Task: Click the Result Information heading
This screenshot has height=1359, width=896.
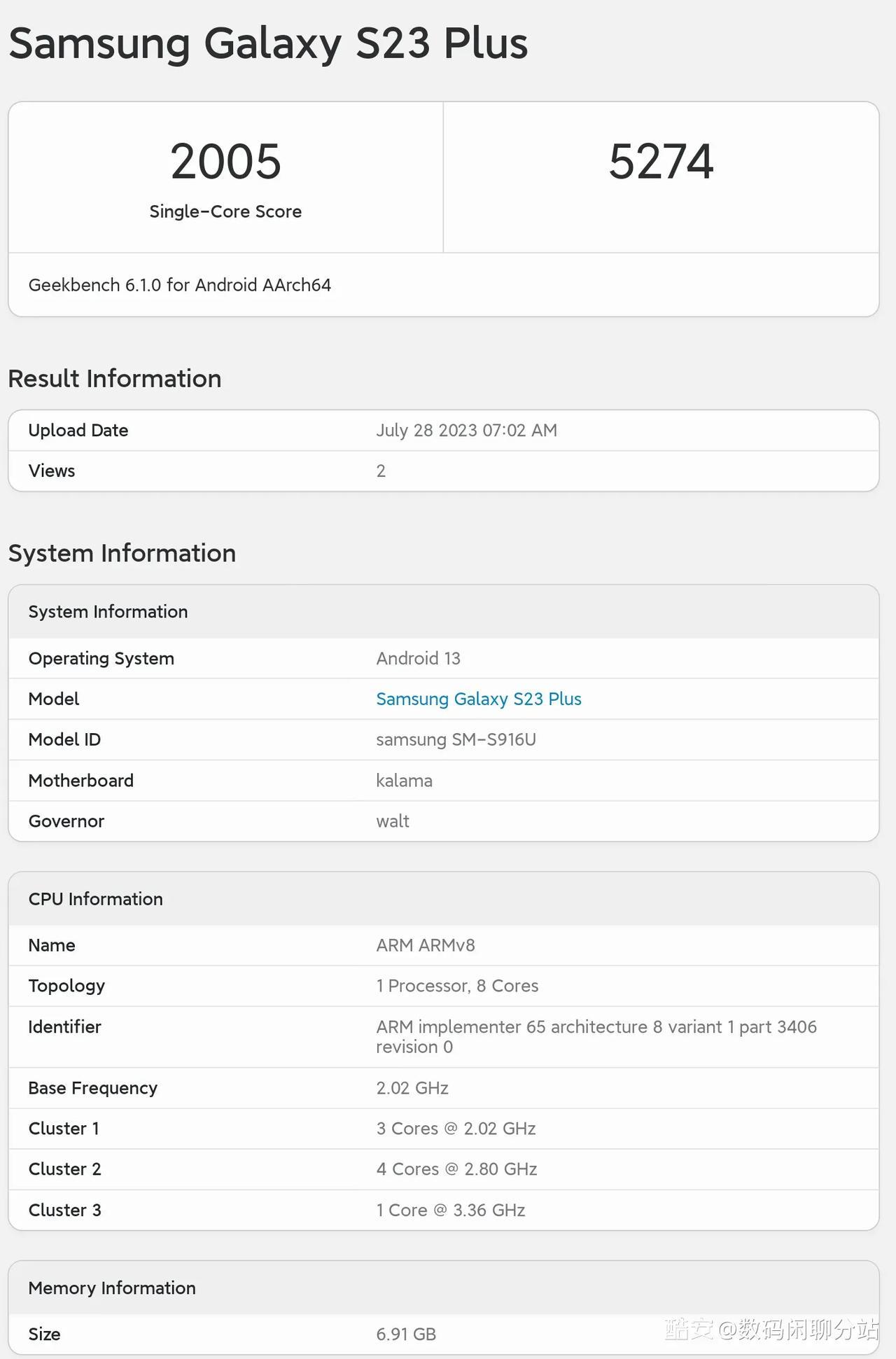Action: click(115, 378)
